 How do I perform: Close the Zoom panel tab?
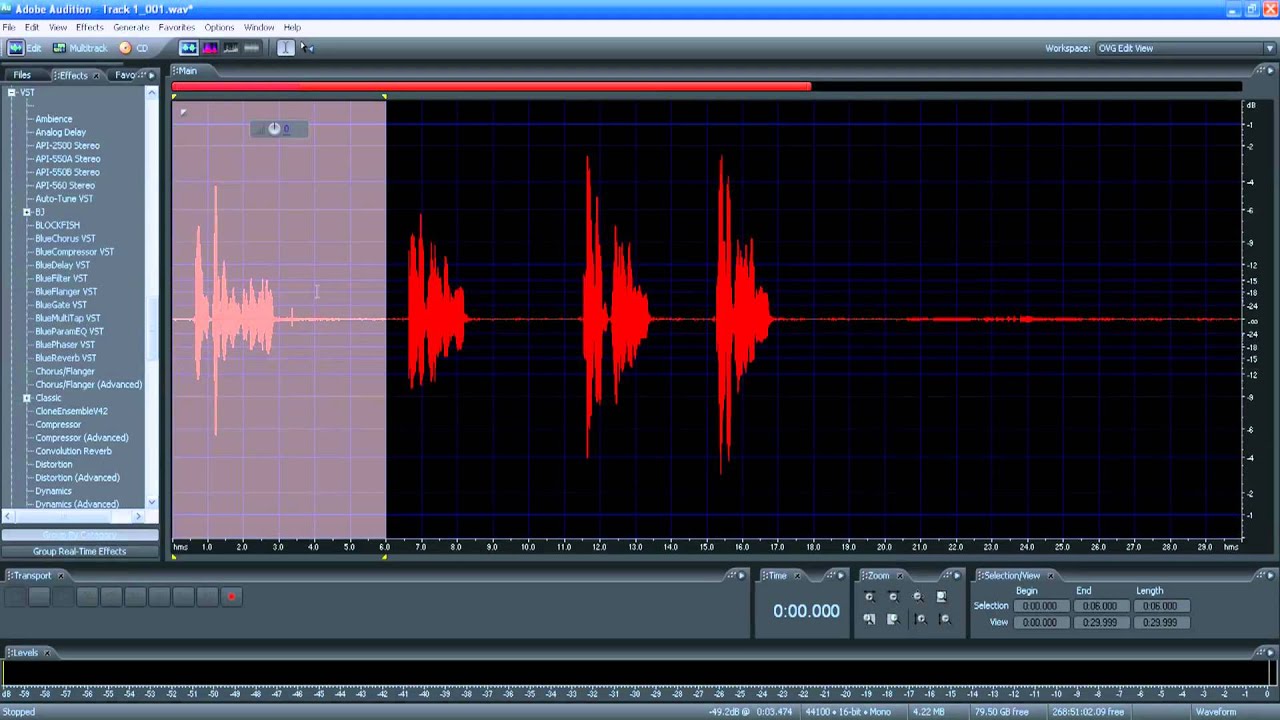[899, 576]
